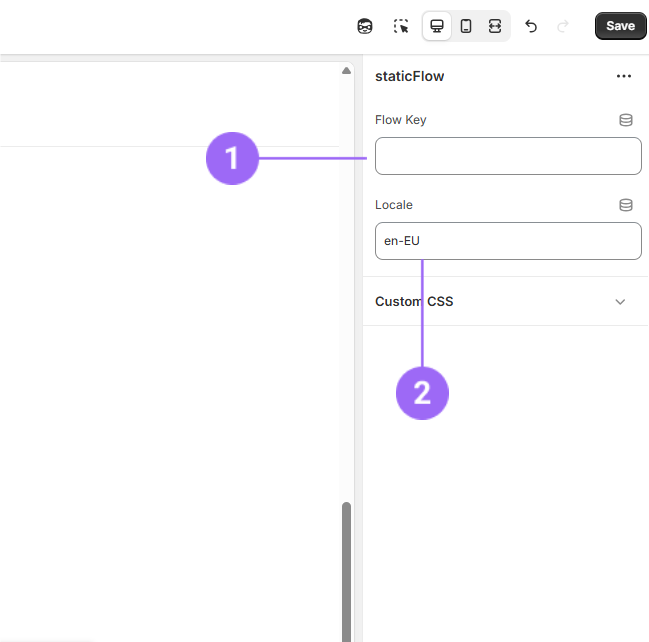The image size is (649, 642).
Task: Click annotation marker number 2
Action: coord(422,393)
